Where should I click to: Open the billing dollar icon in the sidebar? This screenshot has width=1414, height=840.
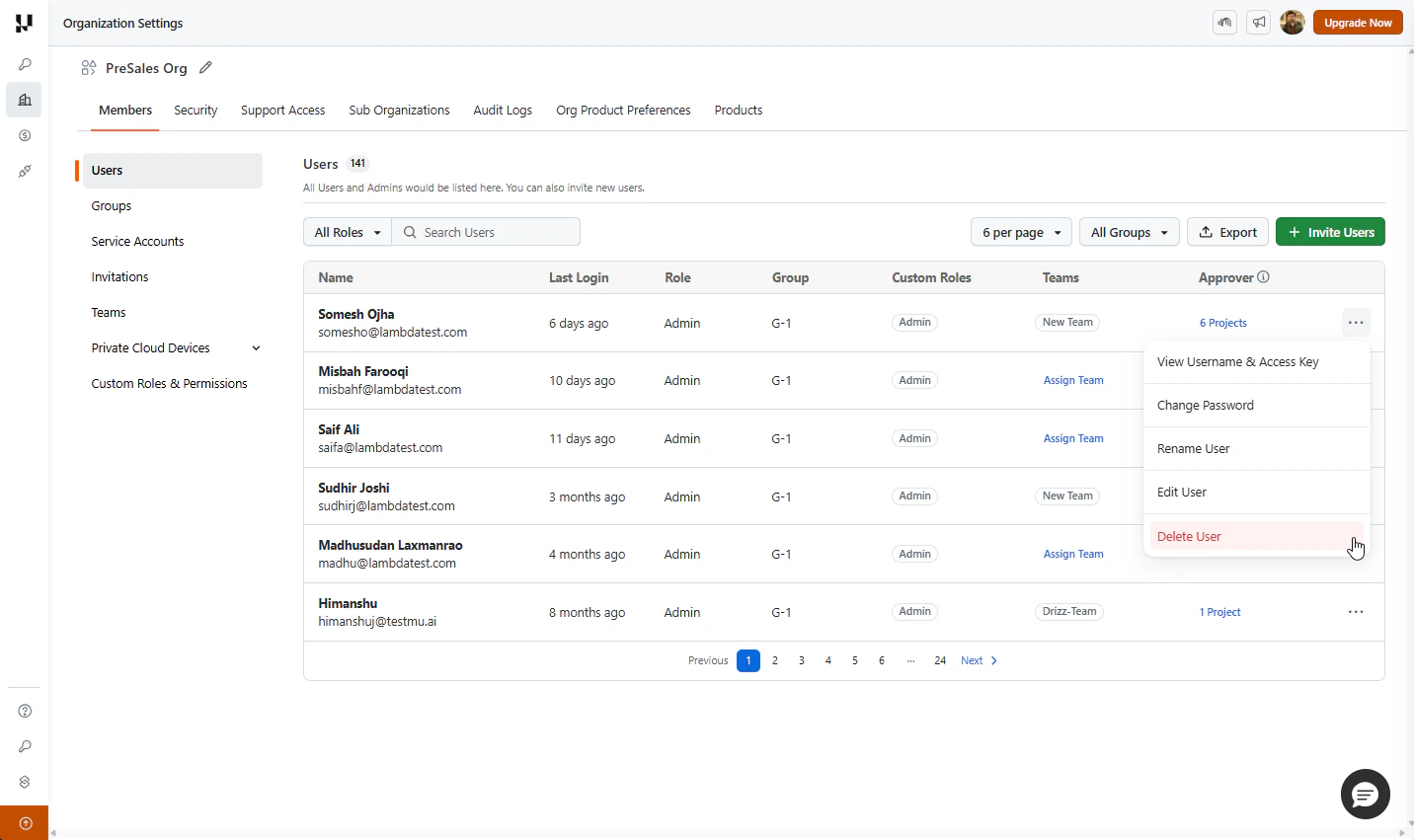[x=25, y=135]
